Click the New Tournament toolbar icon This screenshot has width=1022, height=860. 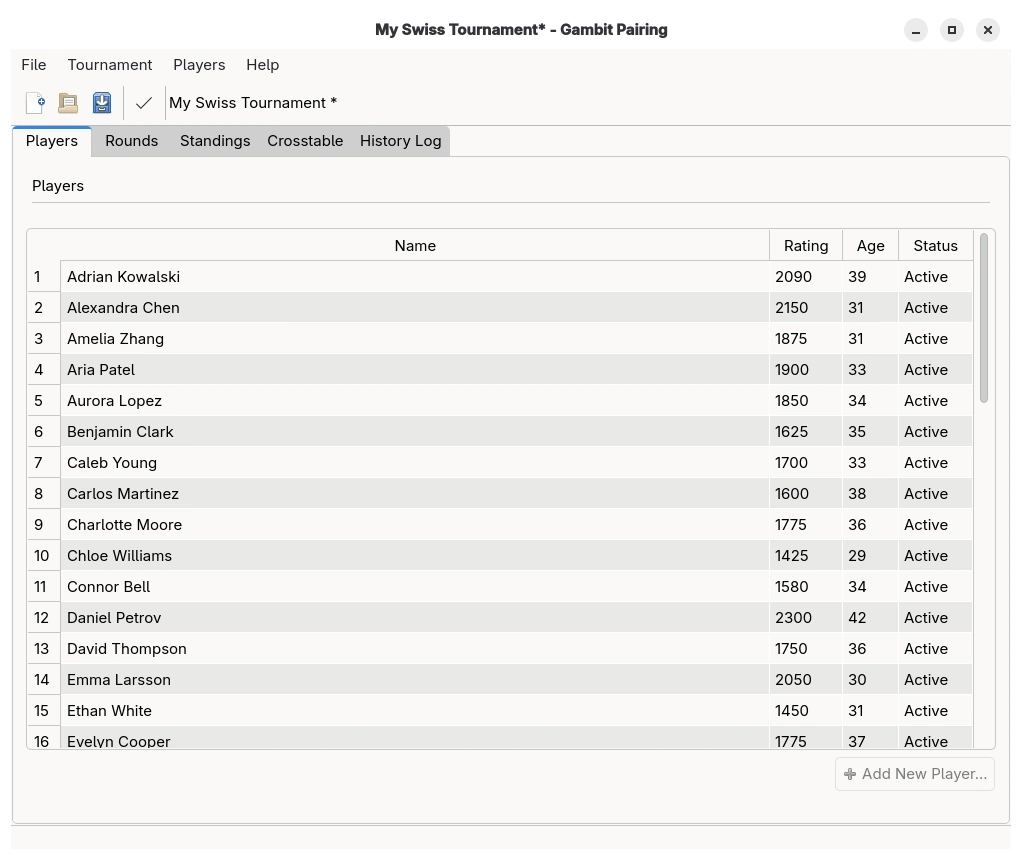pos(36,103)
